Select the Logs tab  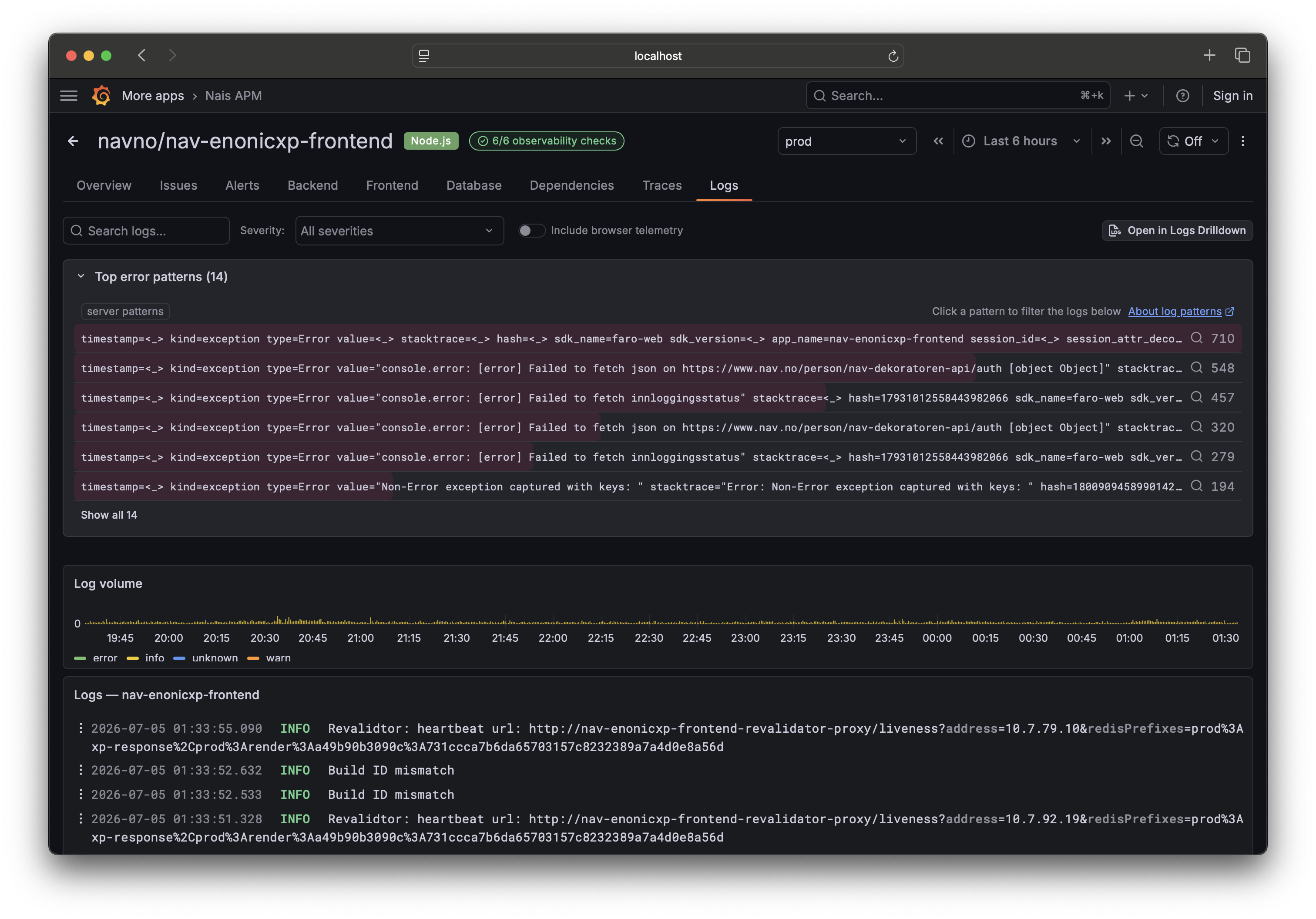click(x=724, y=185)
